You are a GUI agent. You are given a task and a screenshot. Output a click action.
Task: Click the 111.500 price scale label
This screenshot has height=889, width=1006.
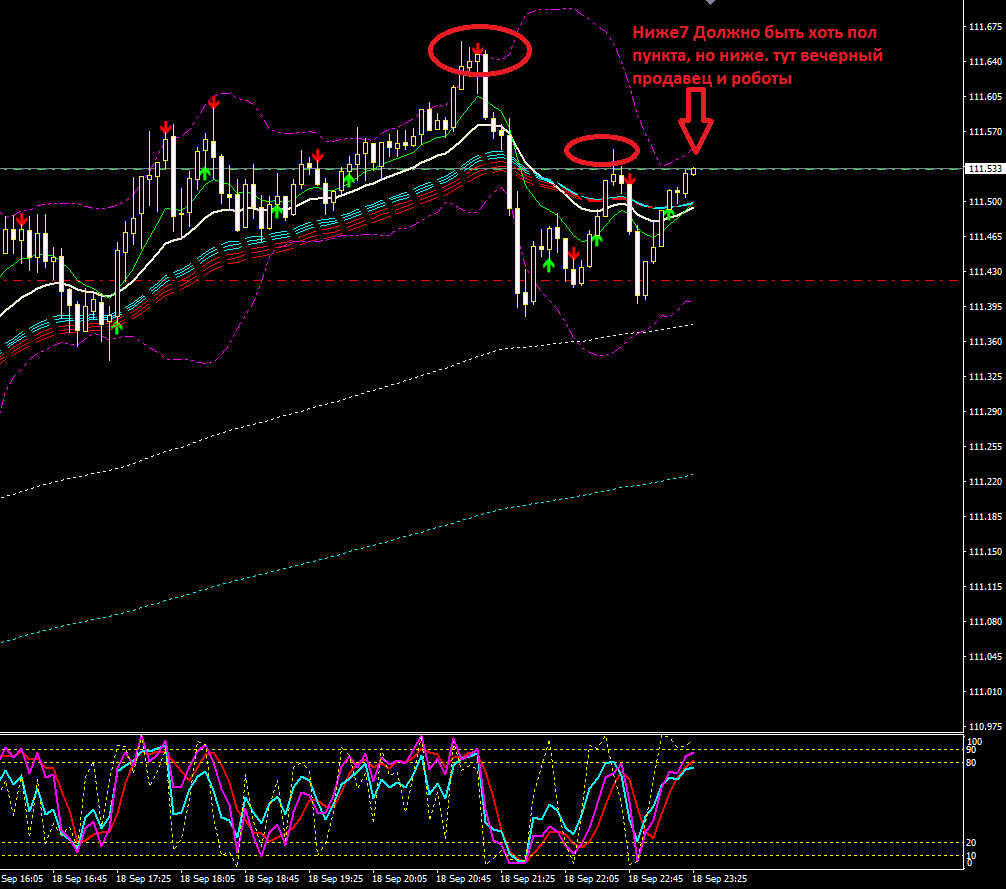[985, 202]
